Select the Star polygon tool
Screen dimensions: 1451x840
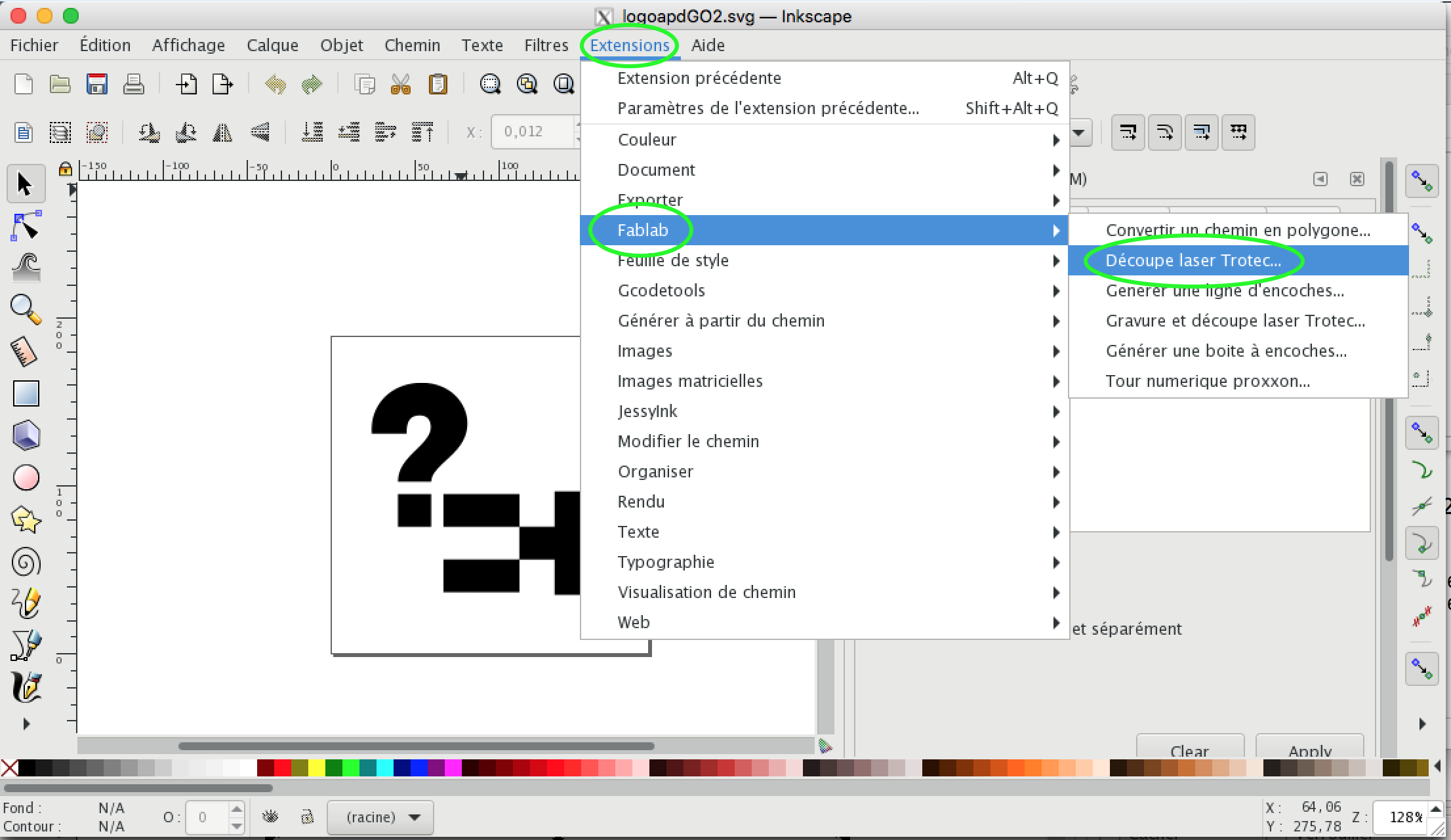click(26, 519)
